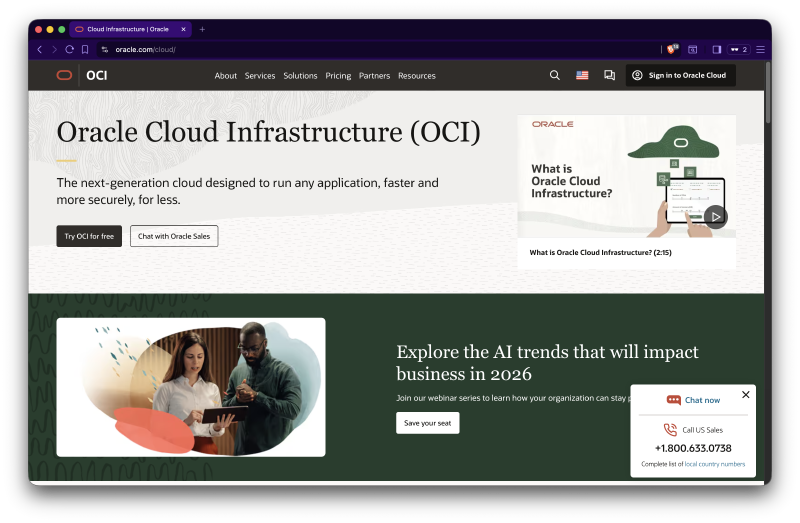
Task: Open the local country numbers link
Action: 715,464
